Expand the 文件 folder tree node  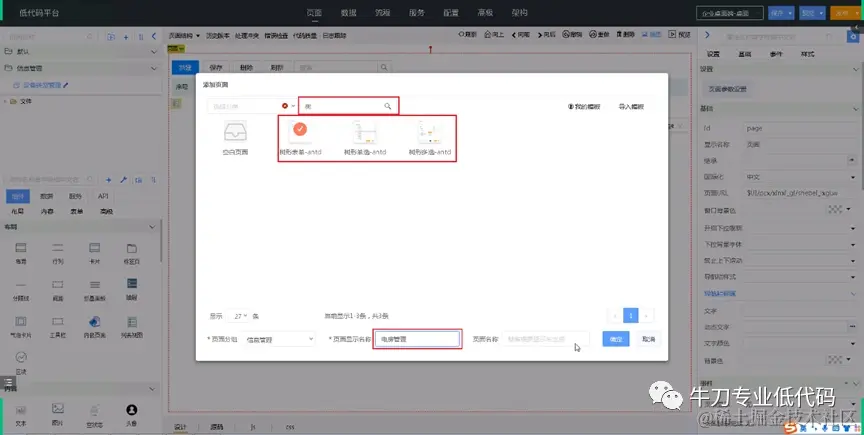(6, 101)
